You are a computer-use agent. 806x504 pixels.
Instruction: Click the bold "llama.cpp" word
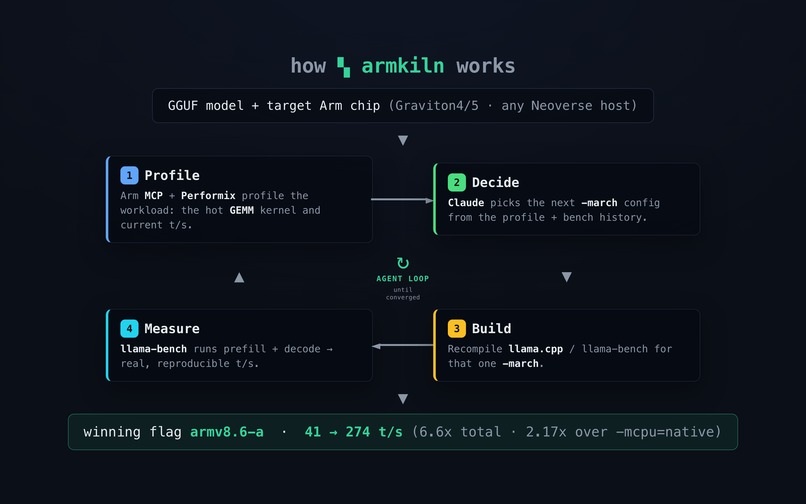point(536,349)
